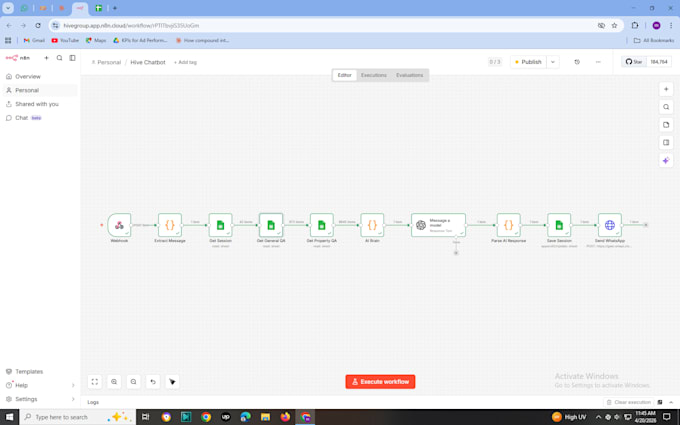Open the YouTube bookmark
This screenshot has height=425, width=680.
(65, 40)
